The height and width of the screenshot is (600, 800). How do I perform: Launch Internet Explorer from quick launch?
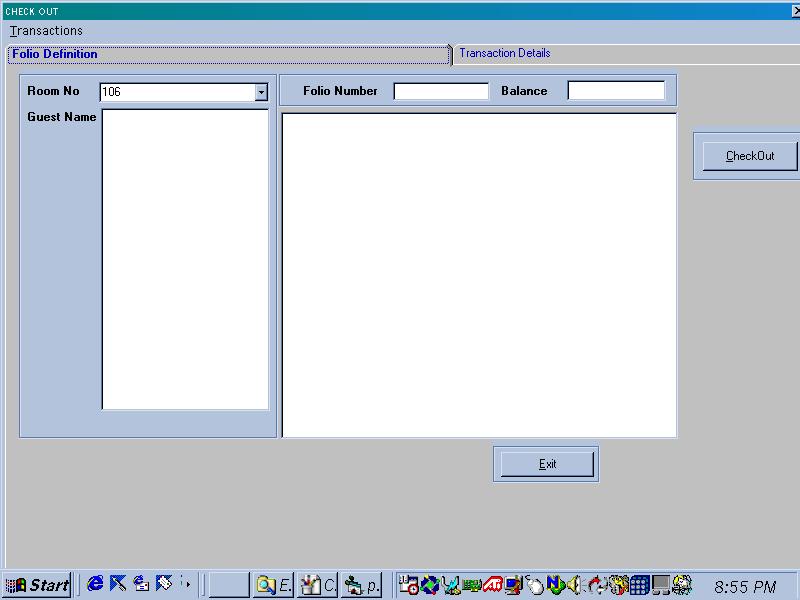(x=95, y=583)
